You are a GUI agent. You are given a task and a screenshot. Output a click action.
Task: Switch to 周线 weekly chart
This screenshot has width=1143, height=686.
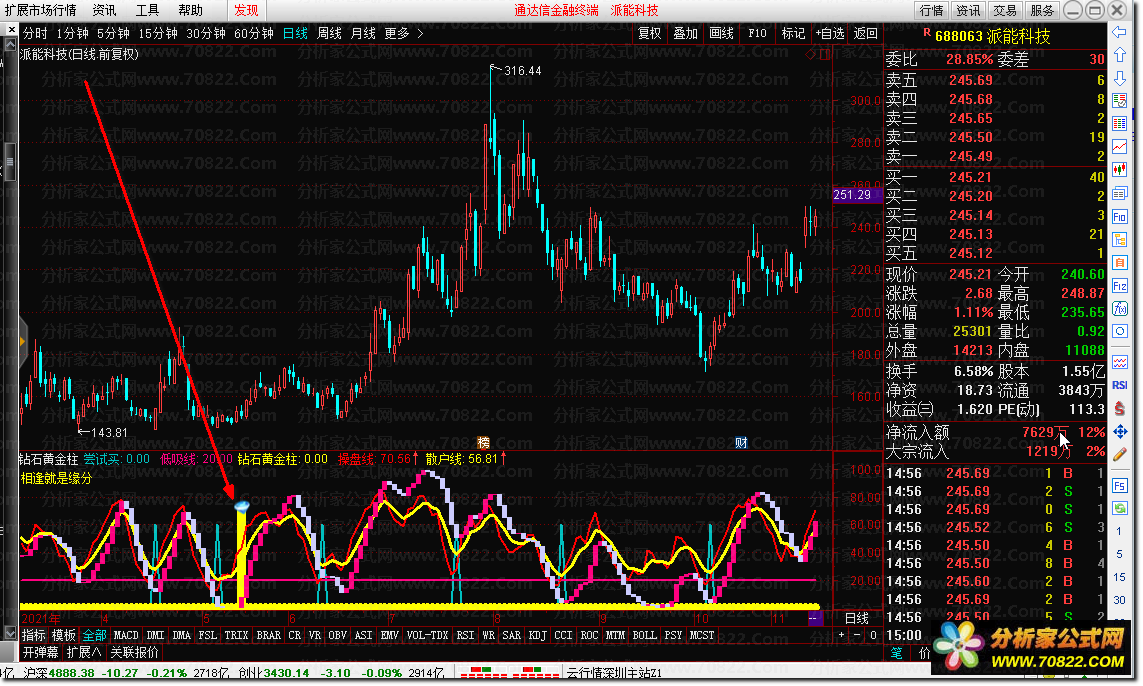(329, 34)
